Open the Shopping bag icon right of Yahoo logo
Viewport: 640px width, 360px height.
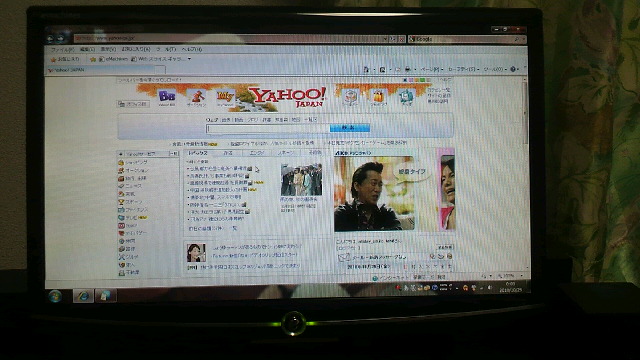[378, 98]
